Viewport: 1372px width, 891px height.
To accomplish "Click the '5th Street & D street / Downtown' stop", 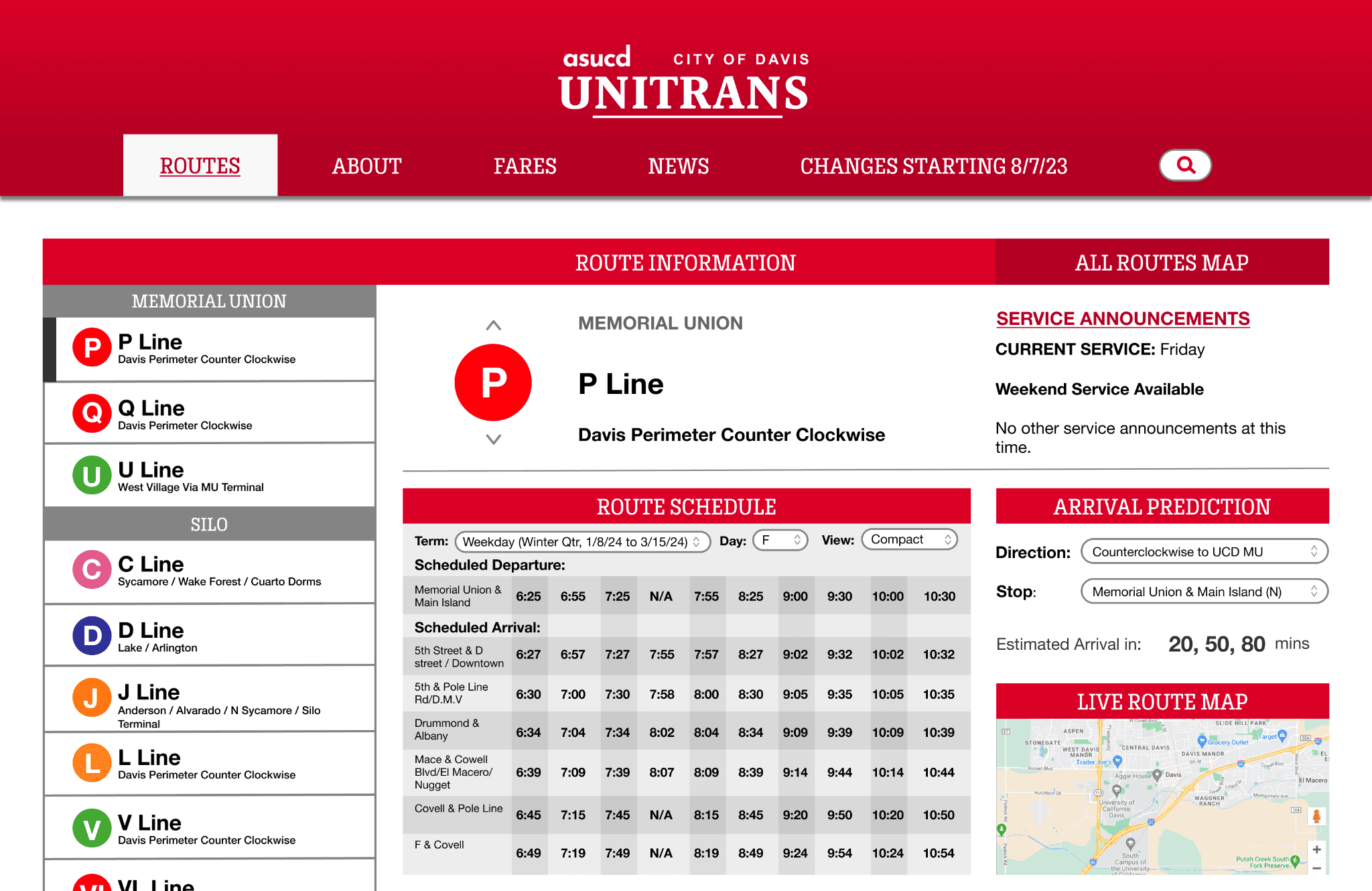I will pos(459,657).
